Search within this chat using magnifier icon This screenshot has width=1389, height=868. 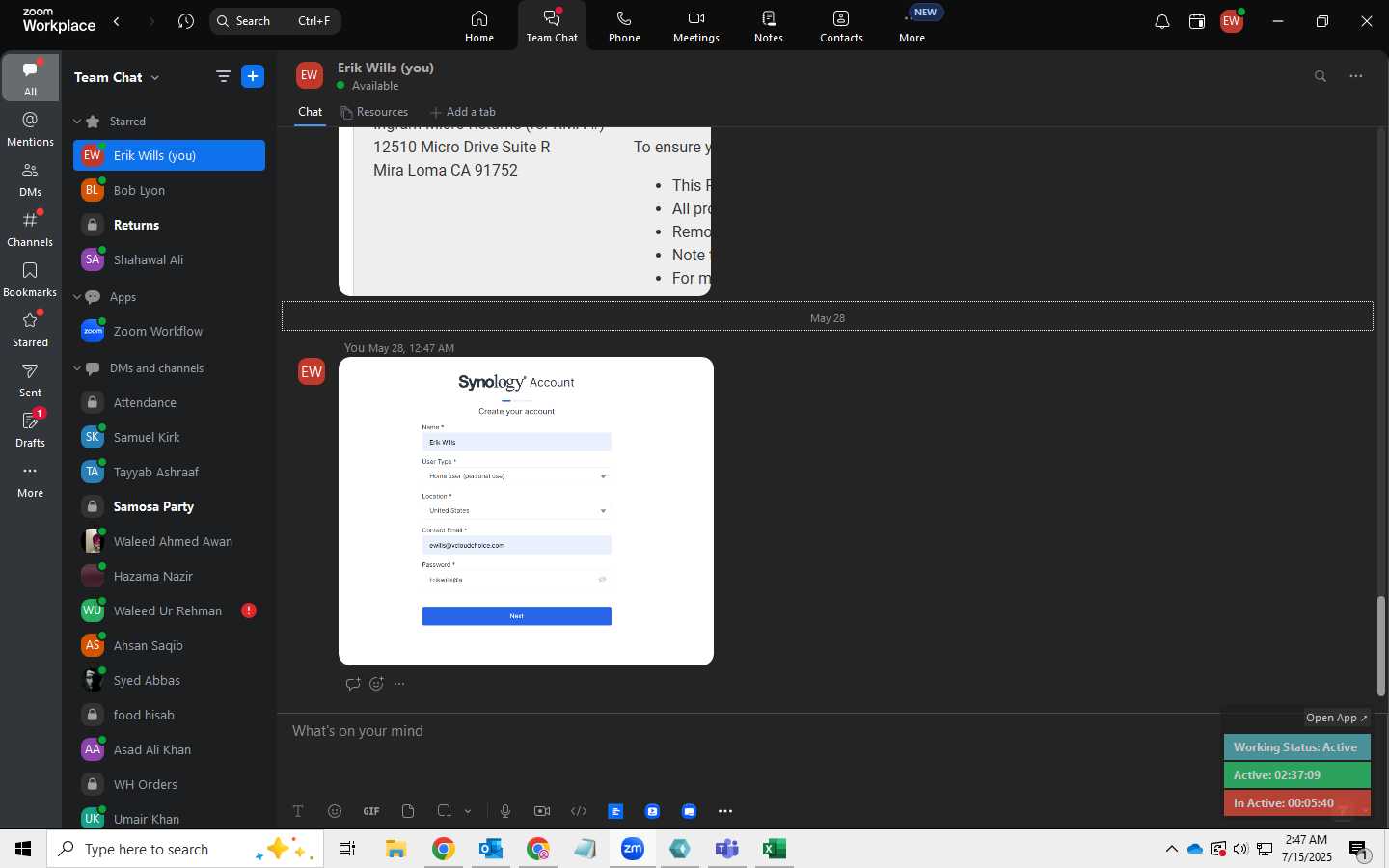(1321, 76)
